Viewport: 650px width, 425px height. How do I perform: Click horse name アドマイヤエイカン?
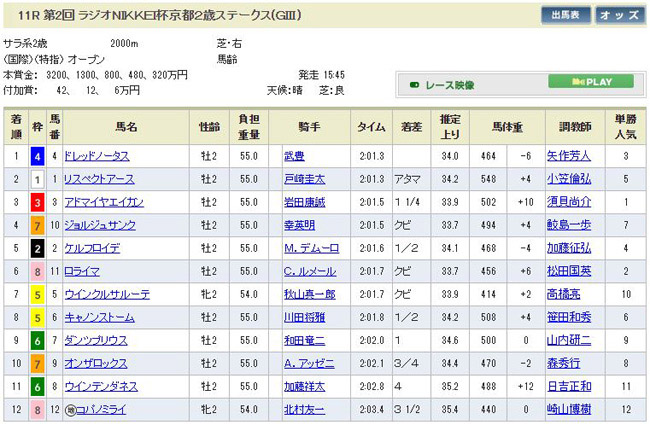pos(101,202)
